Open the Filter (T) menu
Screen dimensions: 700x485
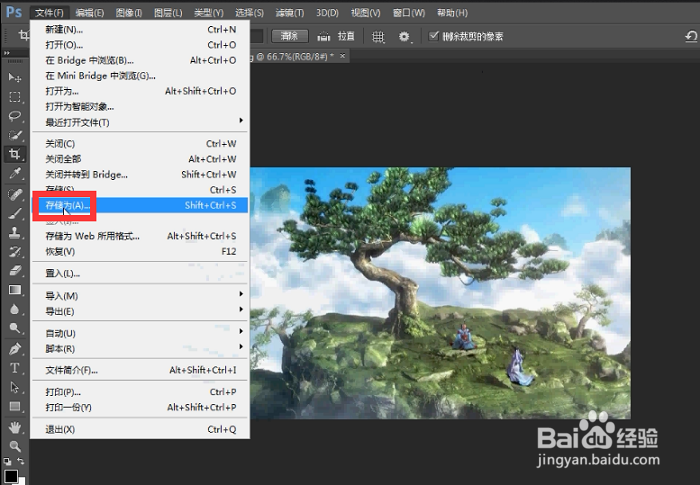[x=290, y=13]
